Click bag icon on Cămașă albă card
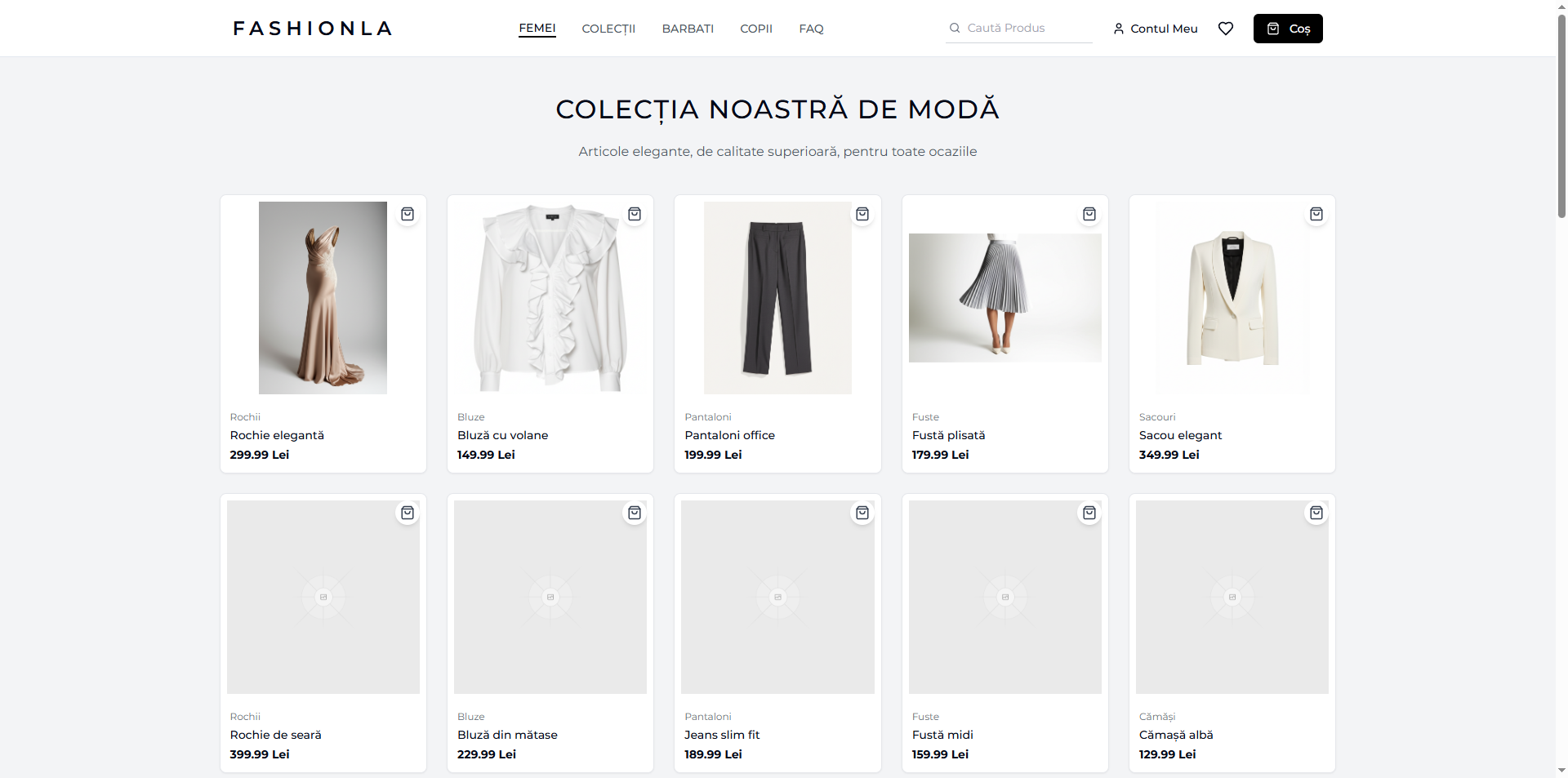1568x778 pixels. tap(1316, 513)
